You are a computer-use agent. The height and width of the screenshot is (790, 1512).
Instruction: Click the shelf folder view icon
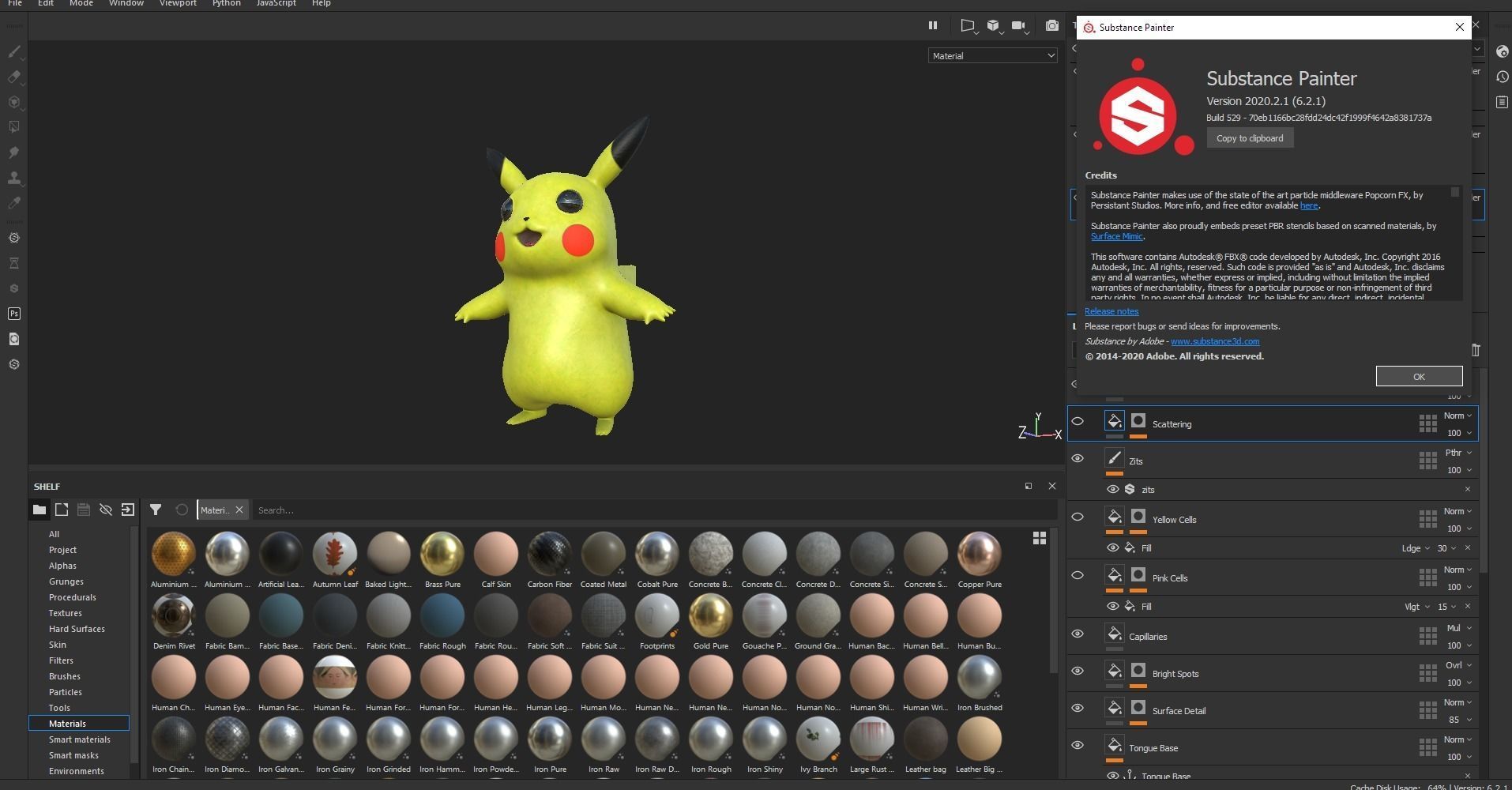point(39,510)
